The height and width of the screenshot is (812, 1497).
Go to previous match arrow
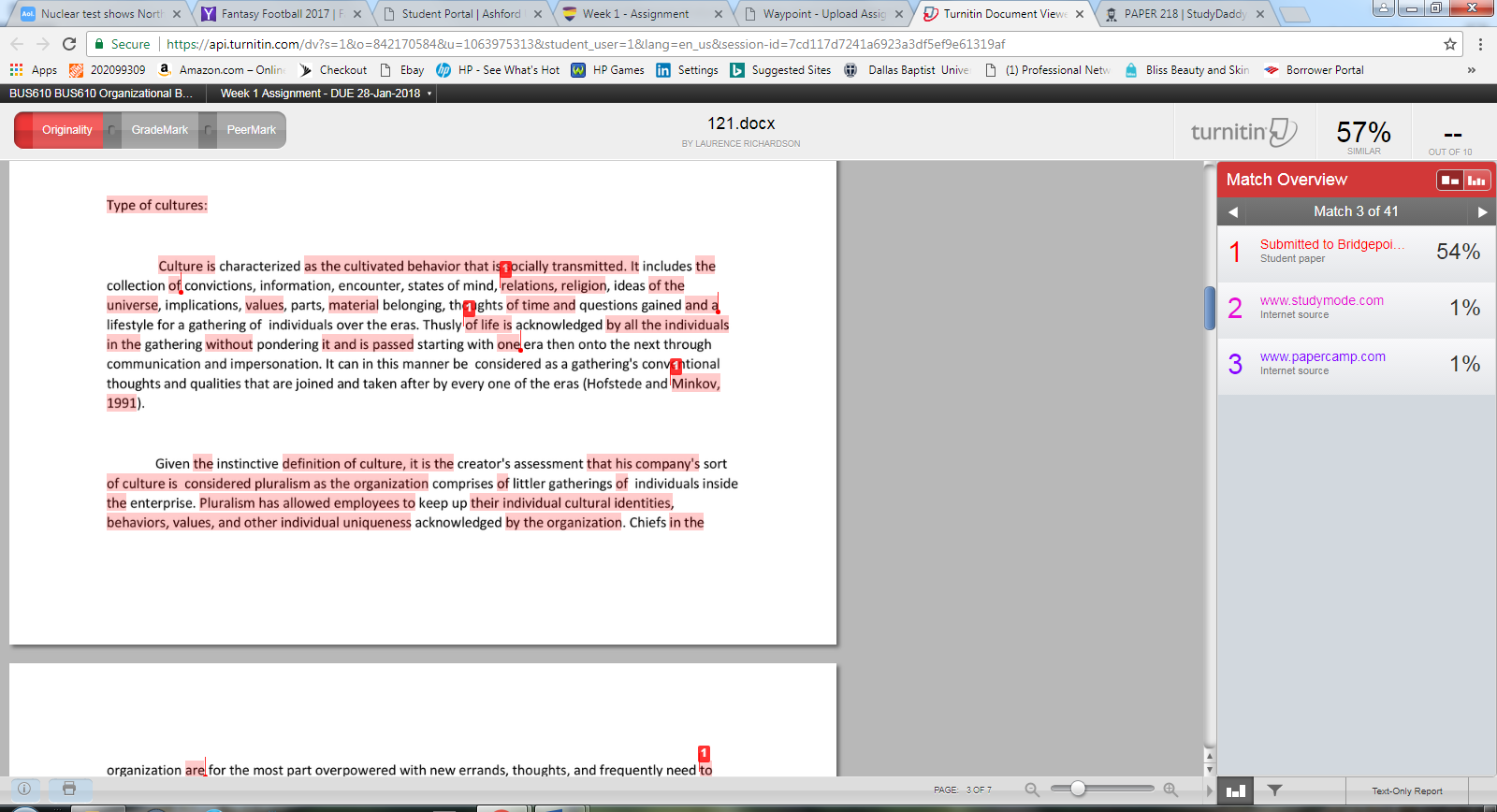[x=1233, y=212]
